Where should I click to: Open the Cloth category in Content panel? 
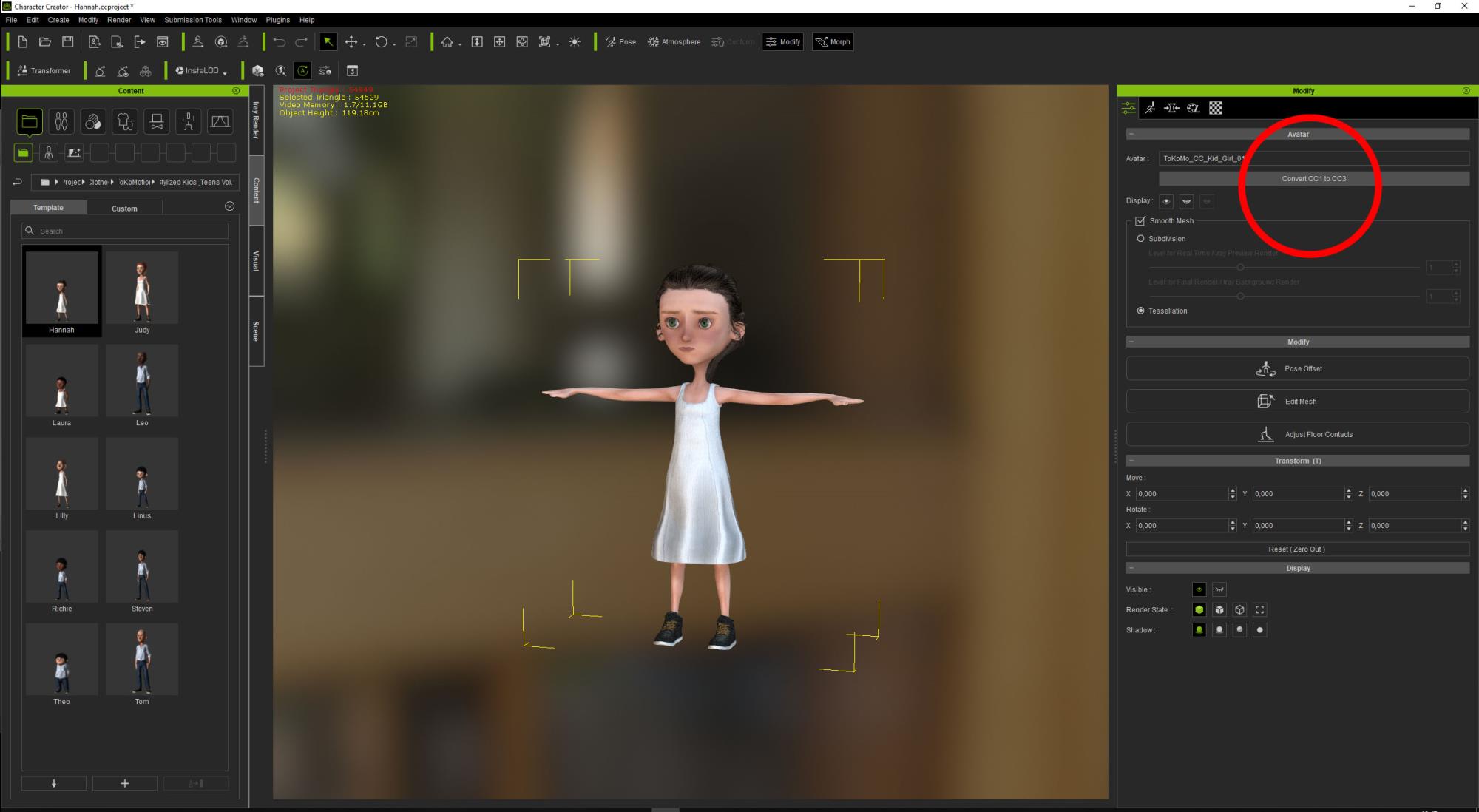point(125,121)
